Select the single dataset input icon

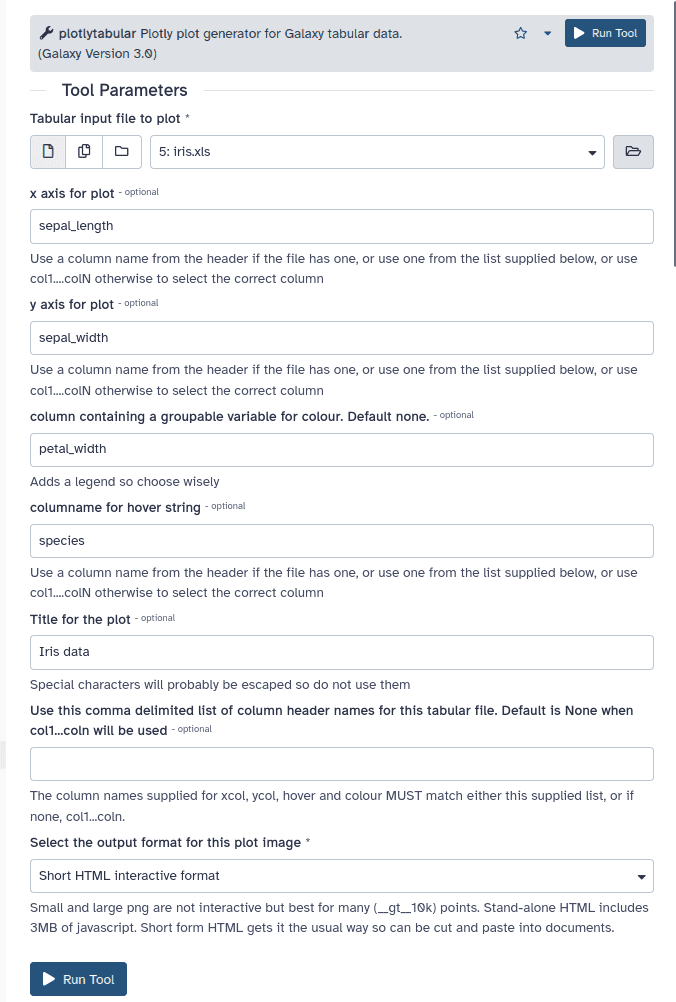tap(48, 152)
